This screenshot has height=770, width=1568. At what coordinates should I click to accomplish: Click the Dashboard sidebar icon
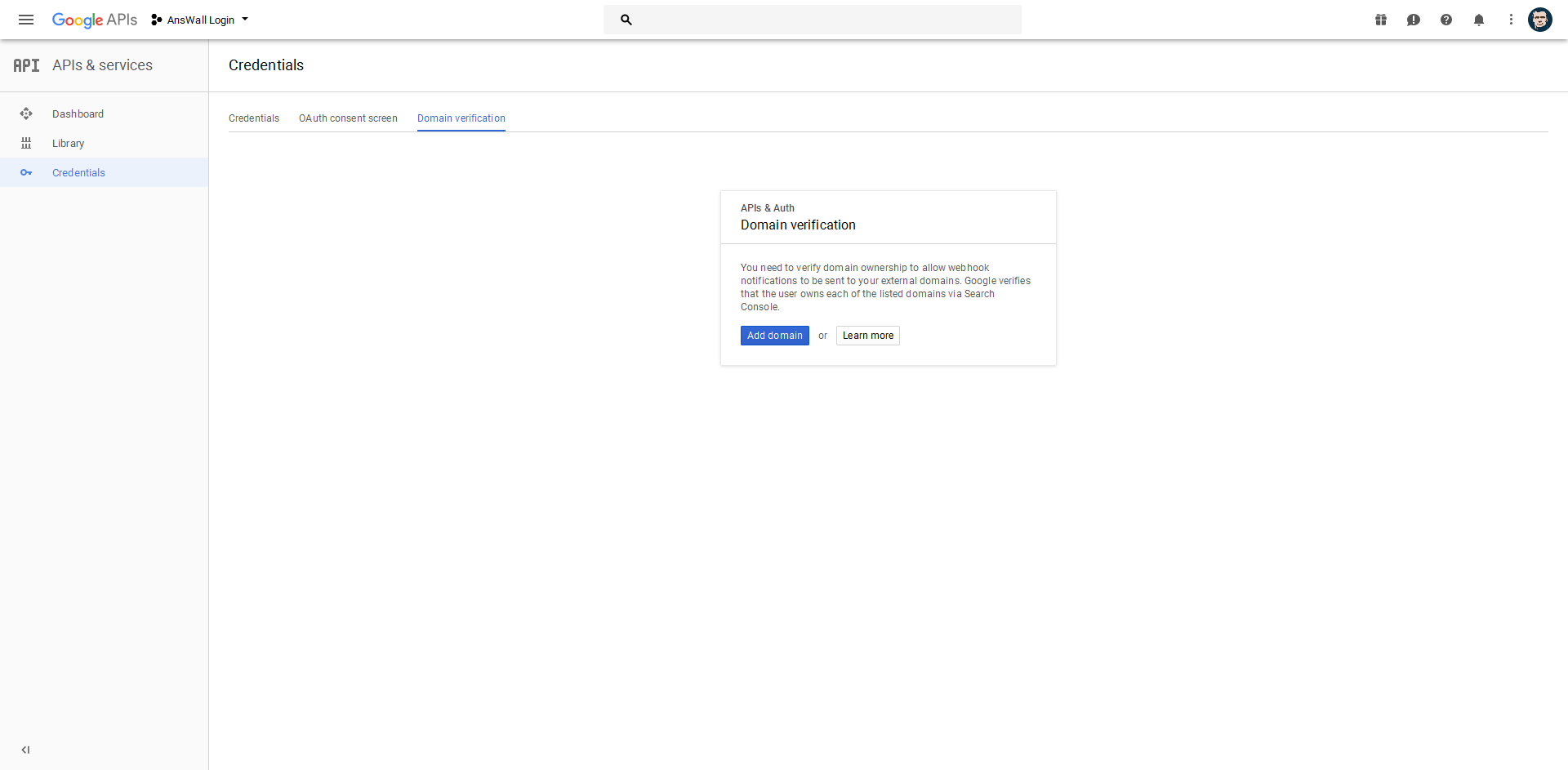(x=26, y=113)
